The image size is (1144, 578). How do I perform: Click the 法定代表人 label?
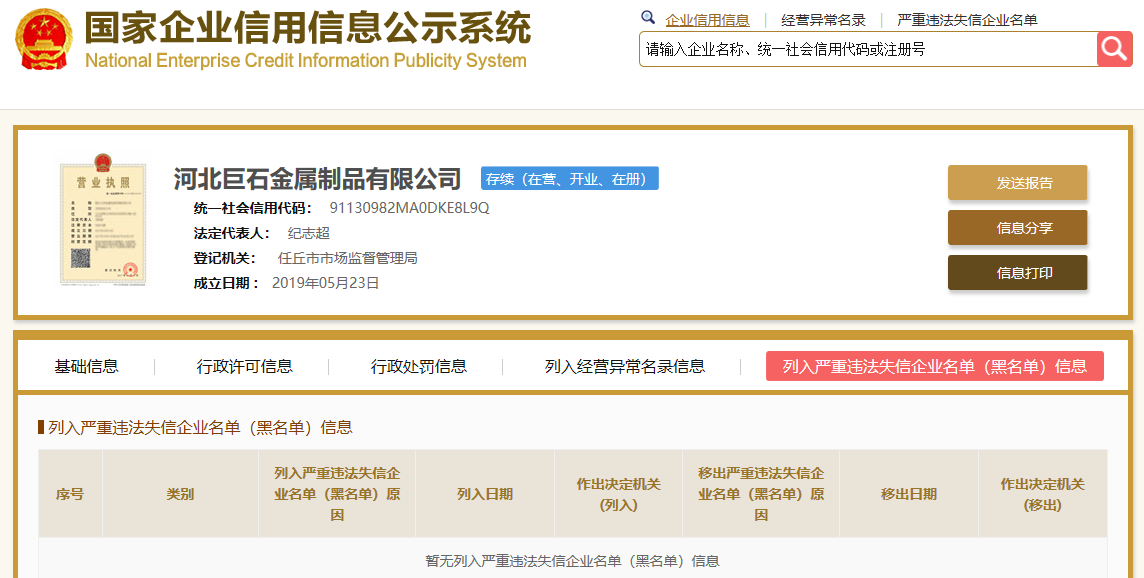point(231,233)
